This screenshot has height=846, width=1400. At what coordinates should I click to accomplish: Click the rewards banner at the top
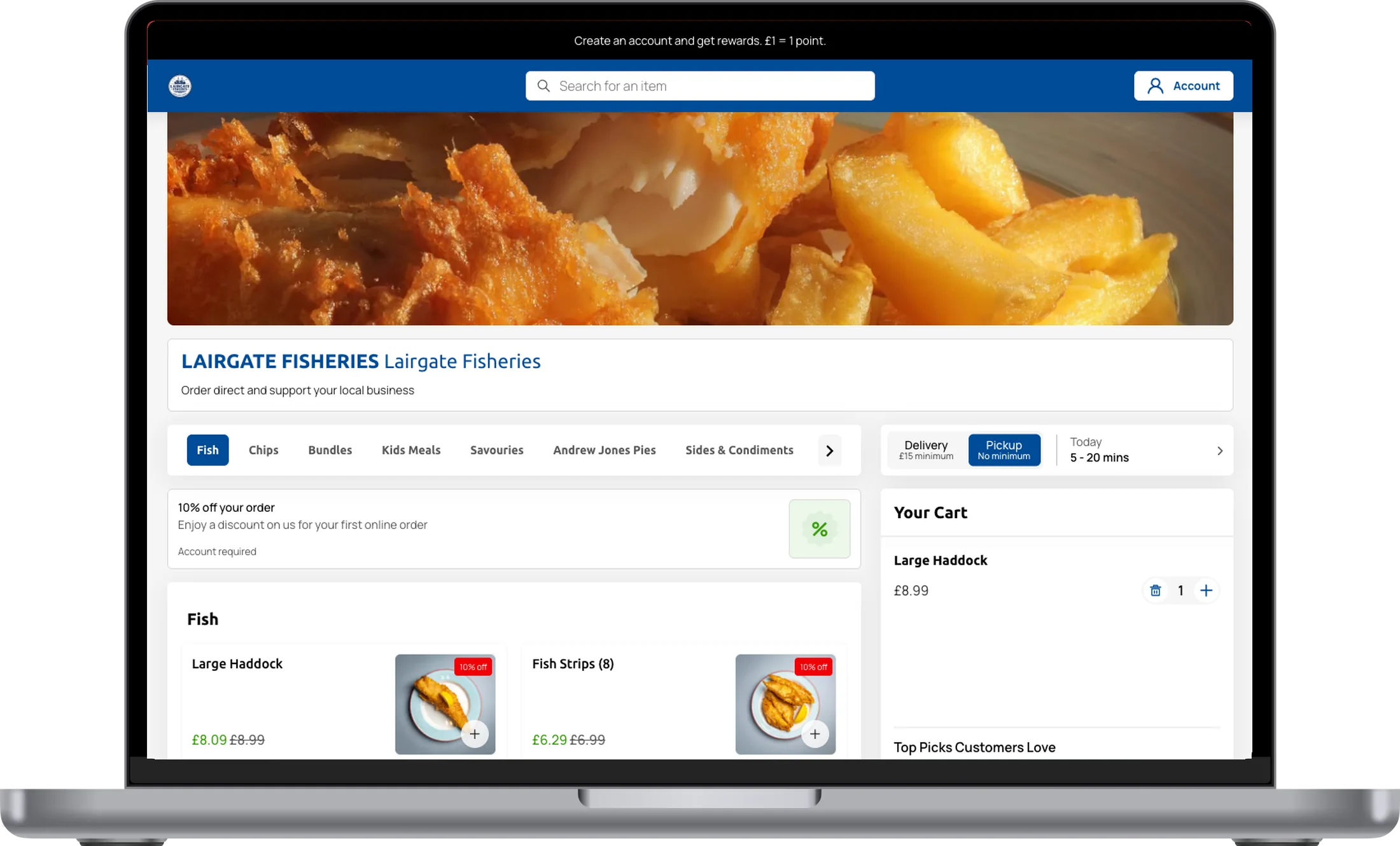pyautogui.click(x=700, y=41)
